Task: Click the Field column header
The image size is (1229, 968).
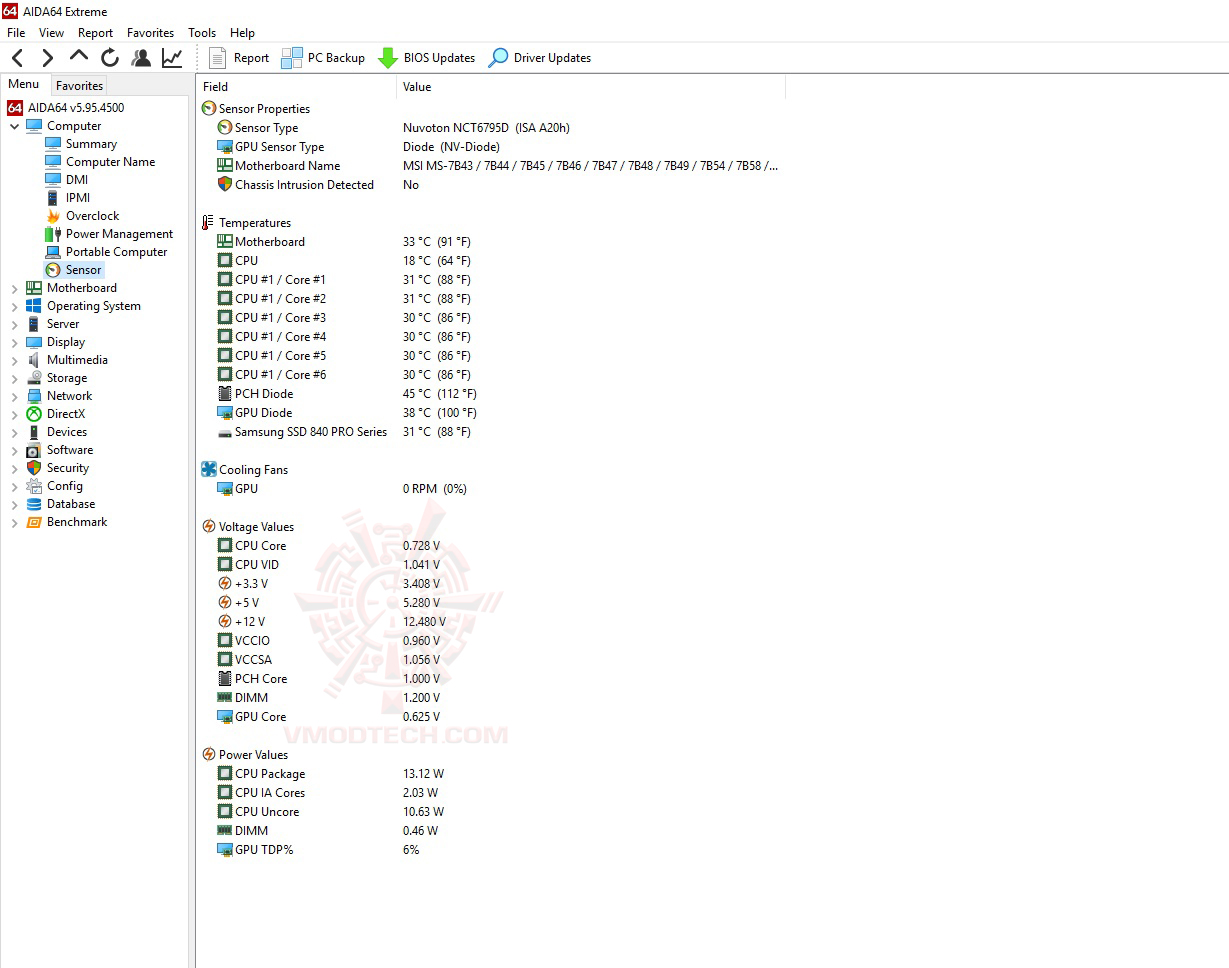Action: click(296, 87)
